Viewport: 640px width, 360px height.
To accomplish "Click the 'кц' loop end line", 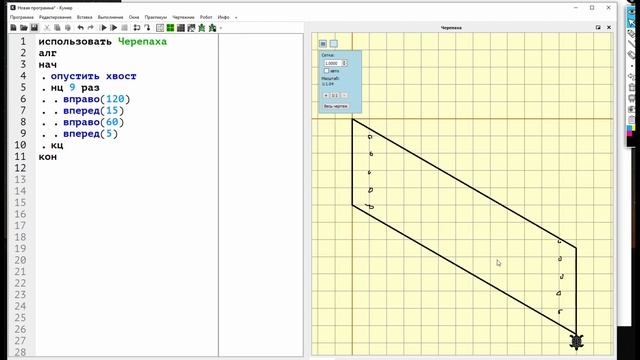I will [x=57, y=145].
